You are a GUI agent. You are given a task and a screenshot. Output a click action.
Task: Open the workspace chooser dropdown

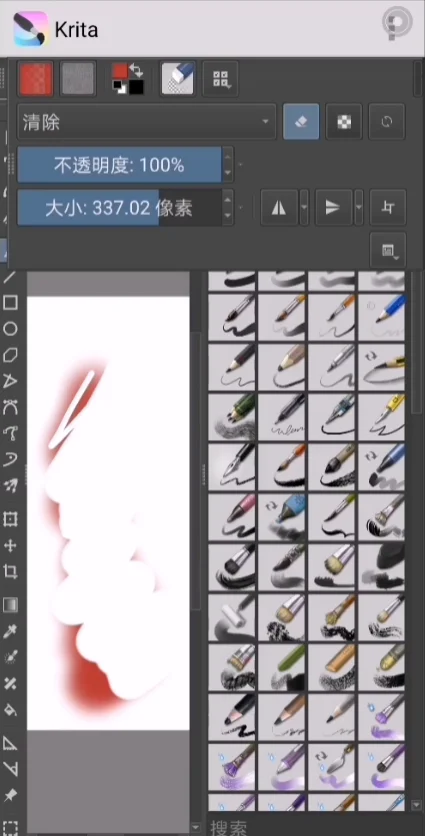point(388,250)
